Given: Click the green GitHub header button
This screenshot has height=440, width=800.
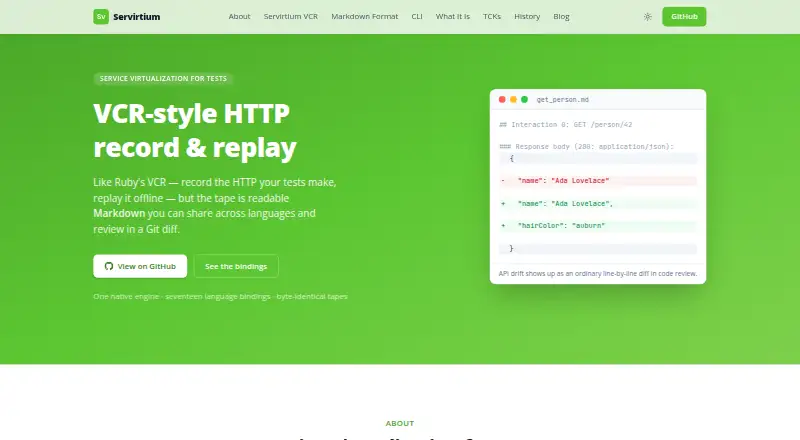Looking at the screenshot, I should (684, 16).
